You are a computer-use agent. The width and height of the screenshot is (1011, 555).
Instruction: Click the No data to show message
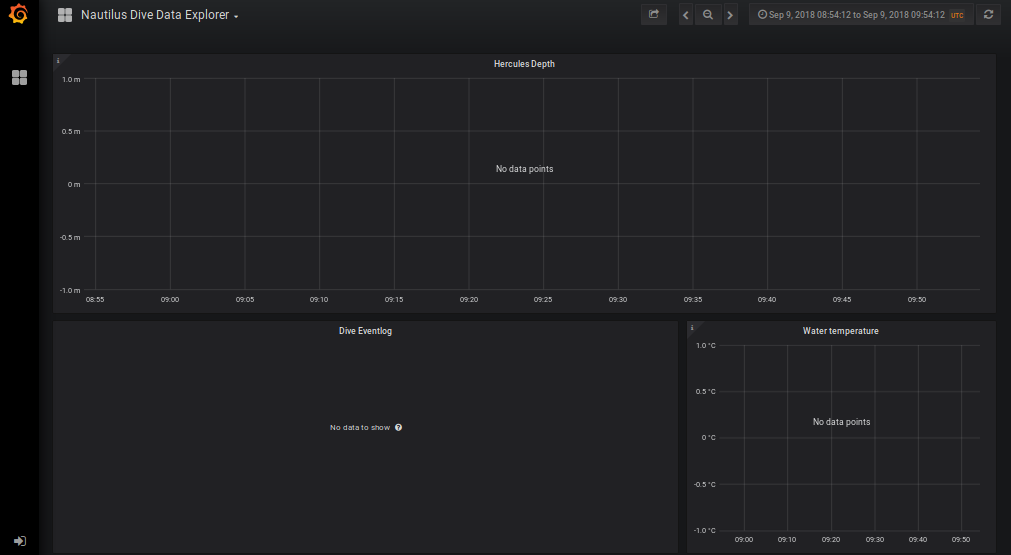coord(360,427)
